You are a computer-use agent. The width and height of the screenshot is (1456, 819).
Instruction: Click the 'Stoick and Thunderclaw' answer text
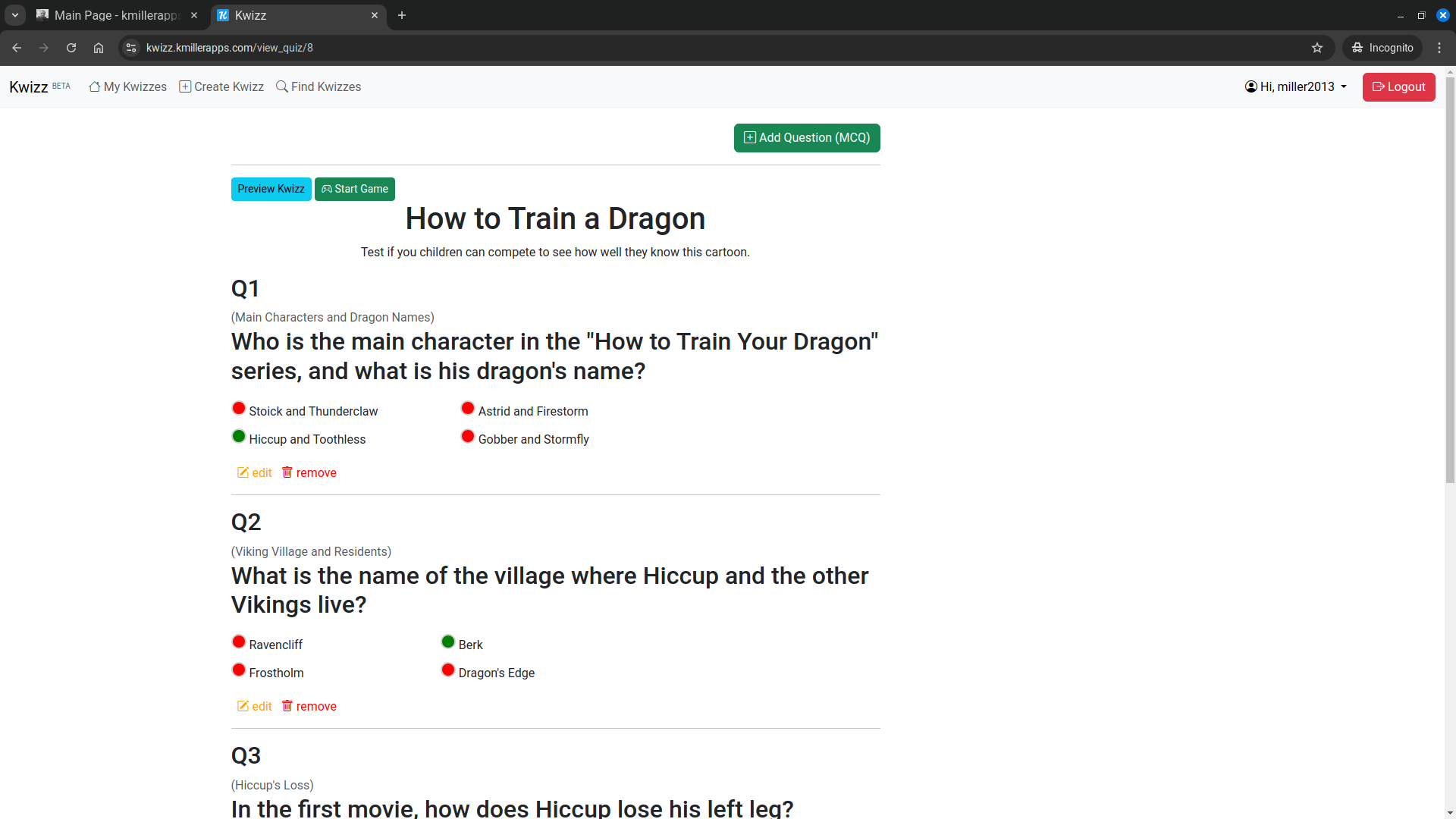(313, 411)
